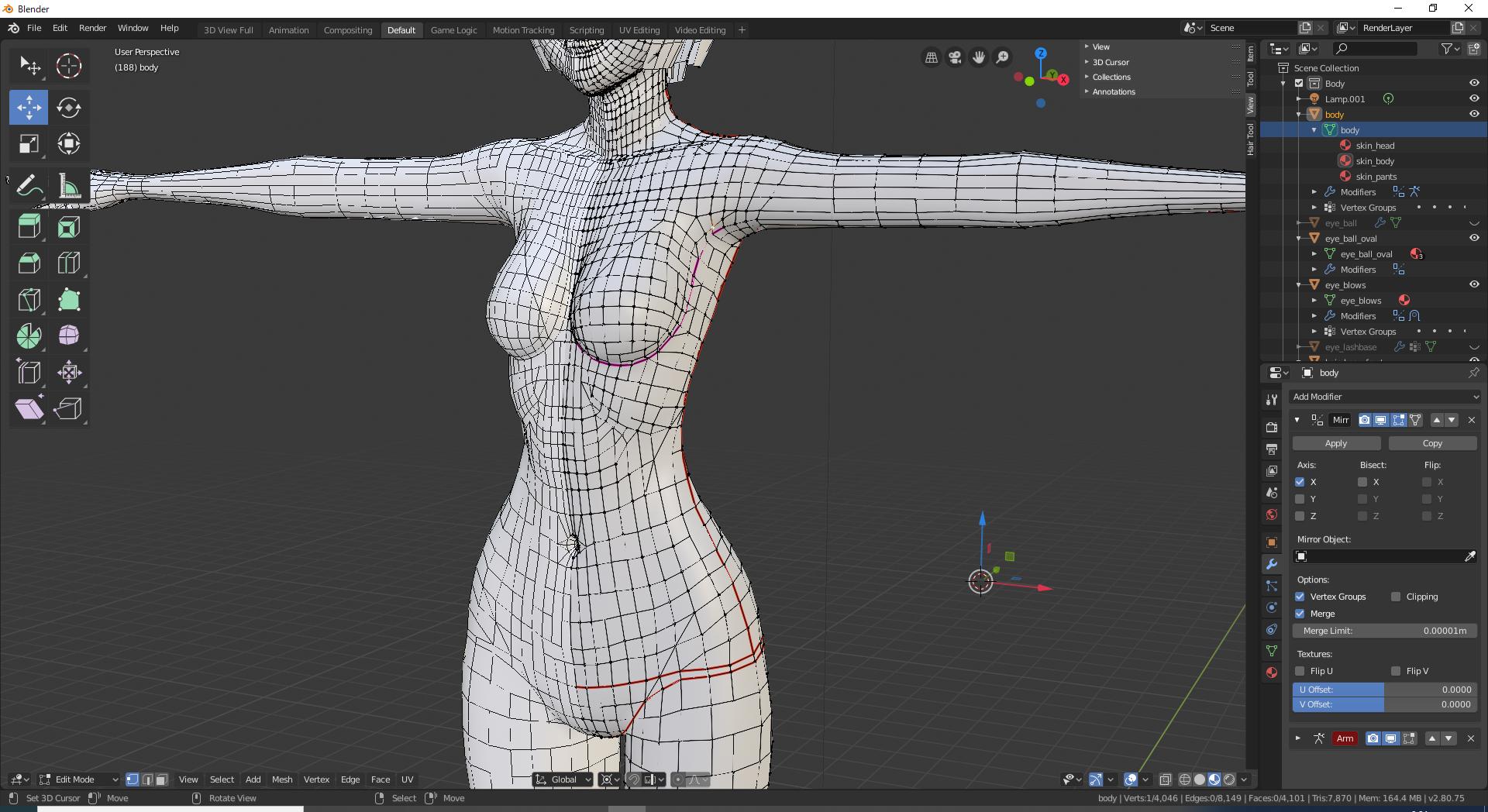
Task: Choose the Inset Faces tool
Action: click(69, 227)
